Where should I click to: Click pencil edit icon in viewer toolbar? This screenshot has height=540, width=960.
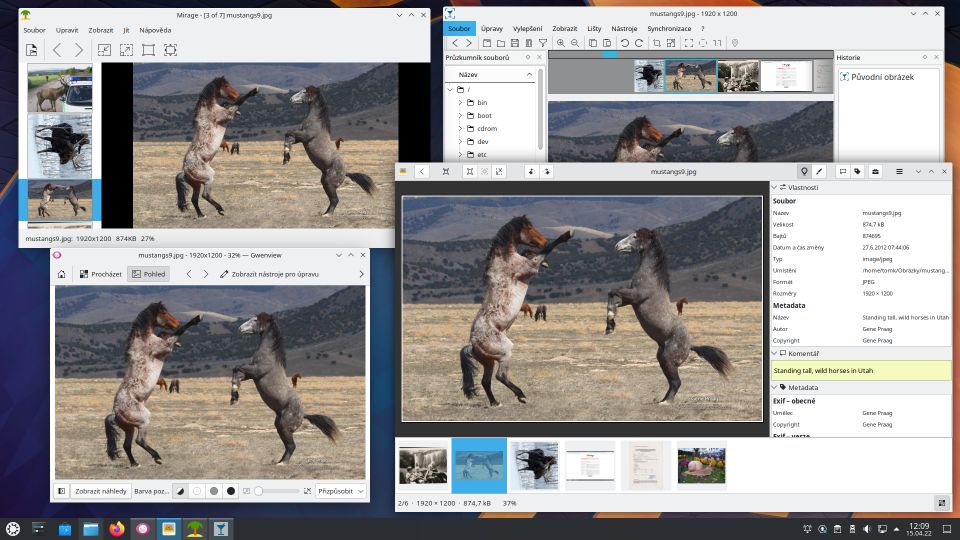[819, 171]
